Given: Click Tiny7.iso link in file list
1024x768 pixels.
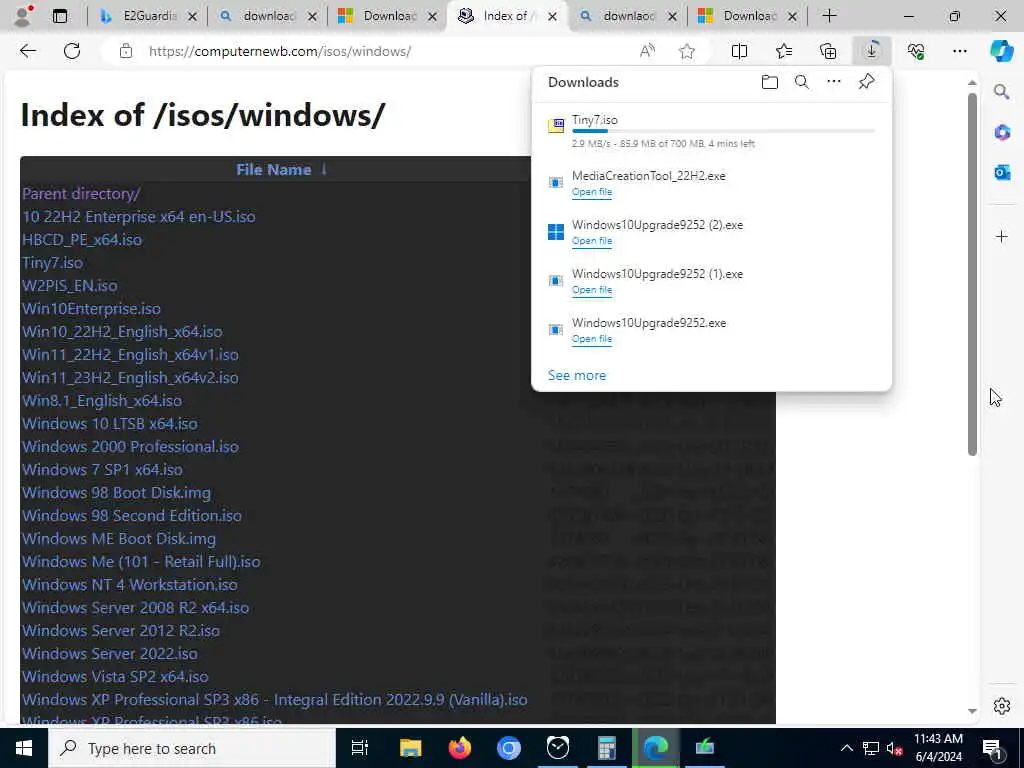Looking at the screenshot, I should (52, 263).
